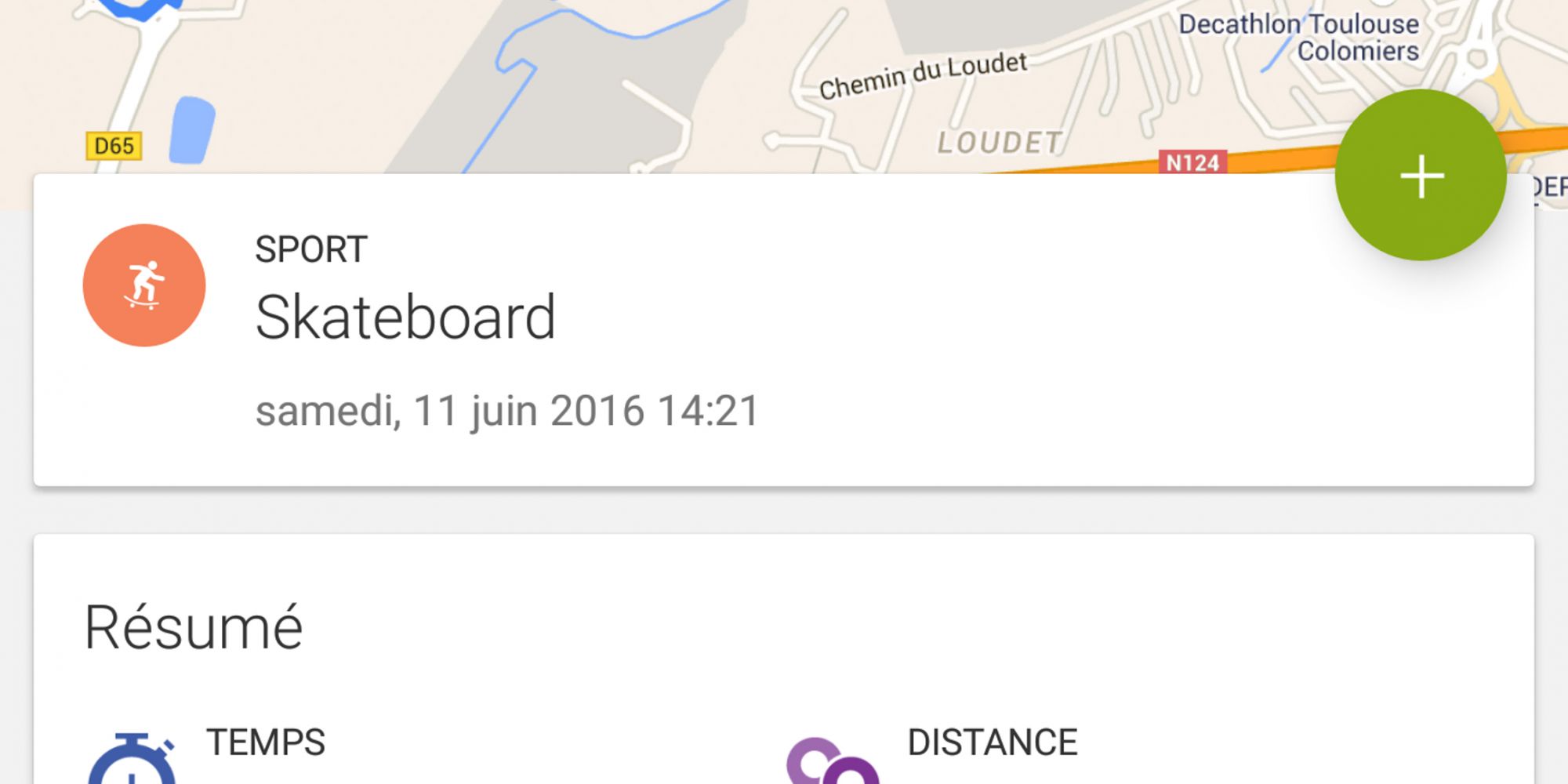Tap the SPORT heading label
The height and width of the screenshot is (784, 1568).
point(311,249)
